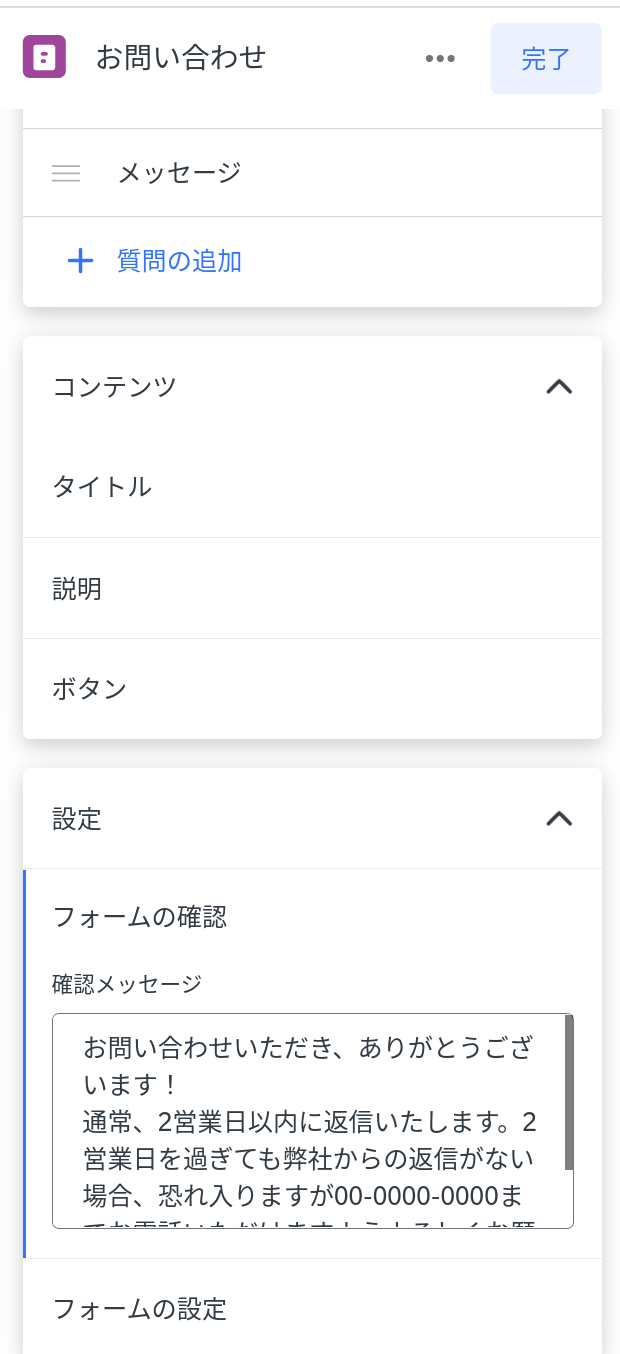Collapse the コンテンツ section chevron

[x=559, y=386]
